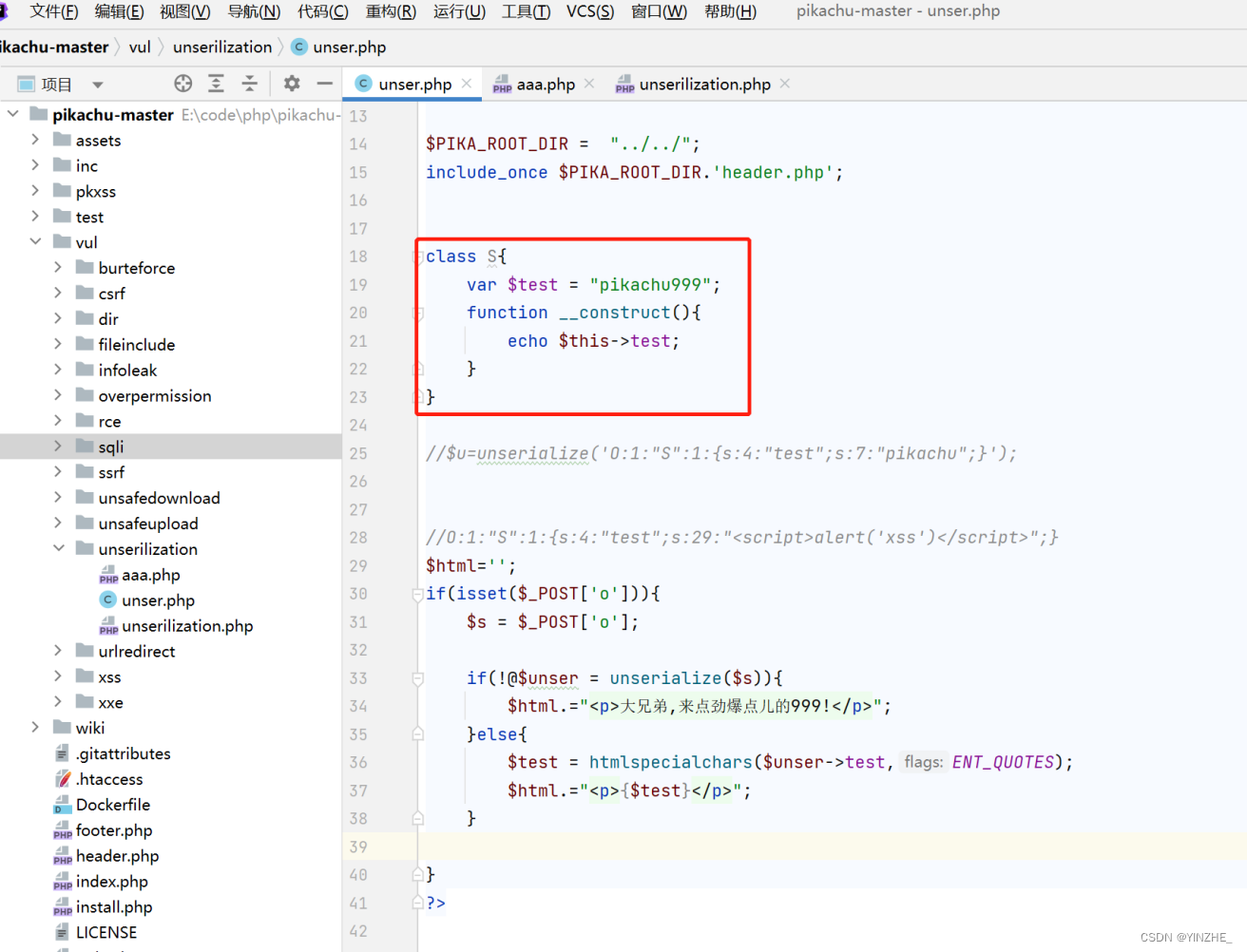This screenshot has width=1247, height=952.
Task: Select the unsafeupload folder
Action: coord(148,524)
